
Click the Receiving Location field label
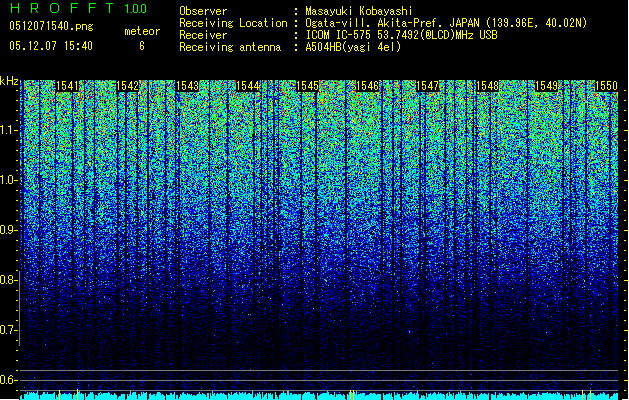tap(233, 23)
